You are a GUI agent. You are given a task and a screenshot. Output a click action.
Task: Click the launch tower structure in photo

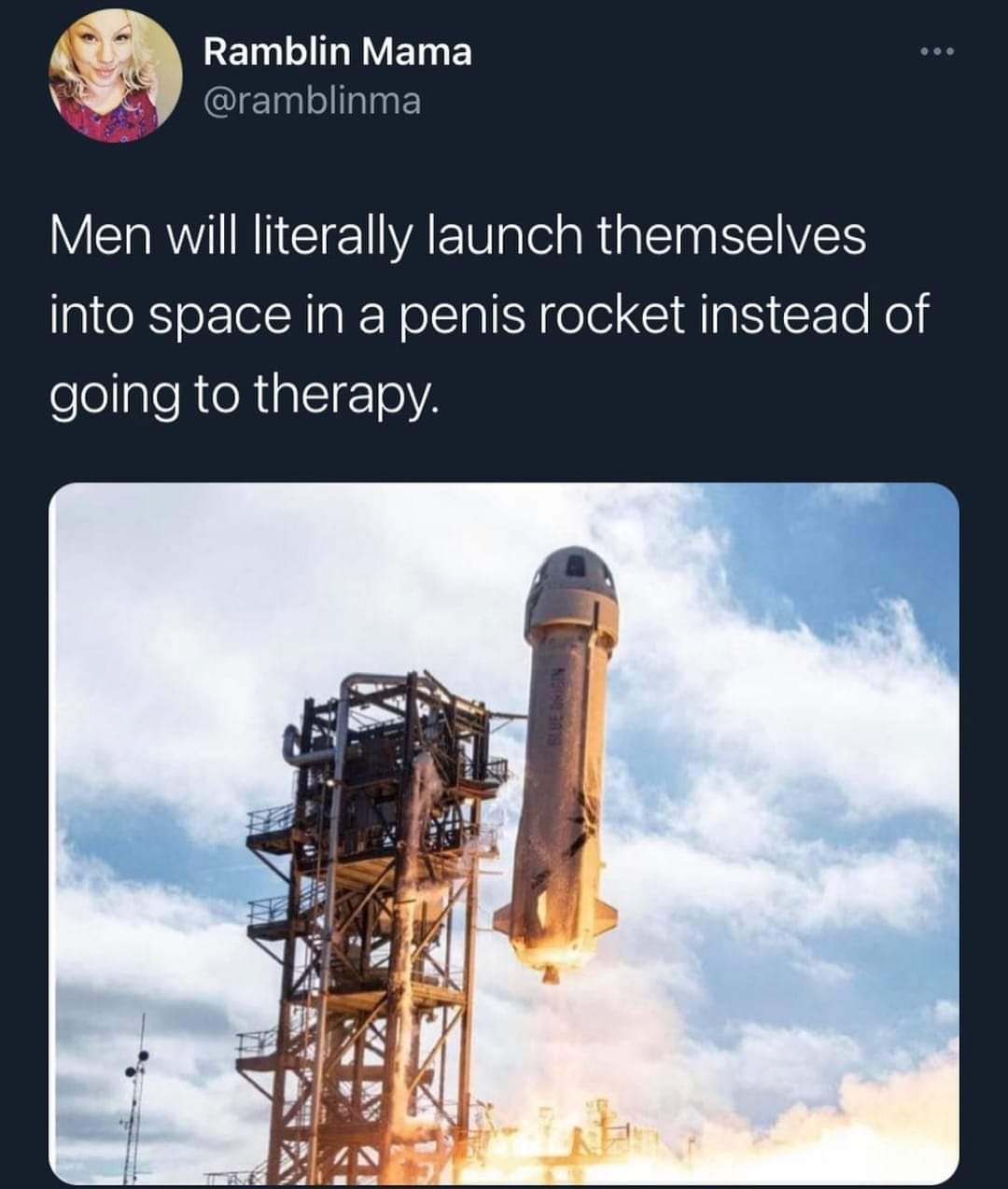373,924
